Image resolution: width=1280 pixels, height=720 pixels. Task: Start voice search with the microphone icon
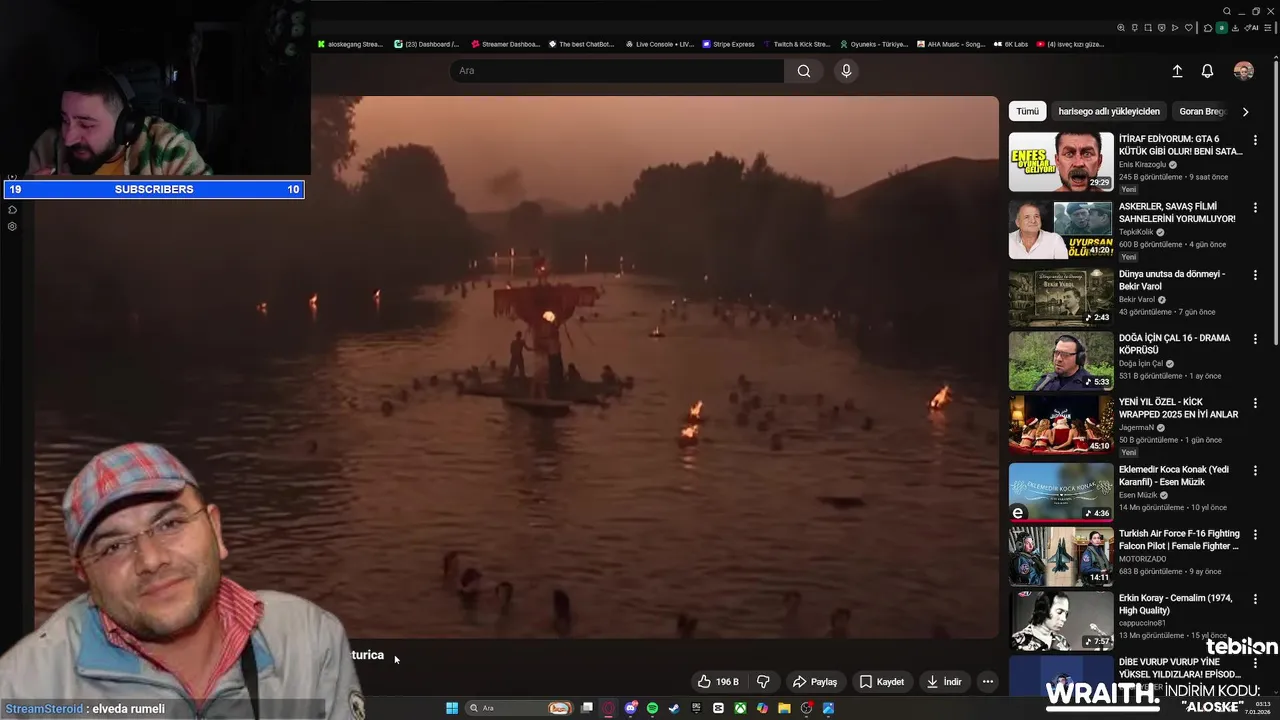(846, 71)
